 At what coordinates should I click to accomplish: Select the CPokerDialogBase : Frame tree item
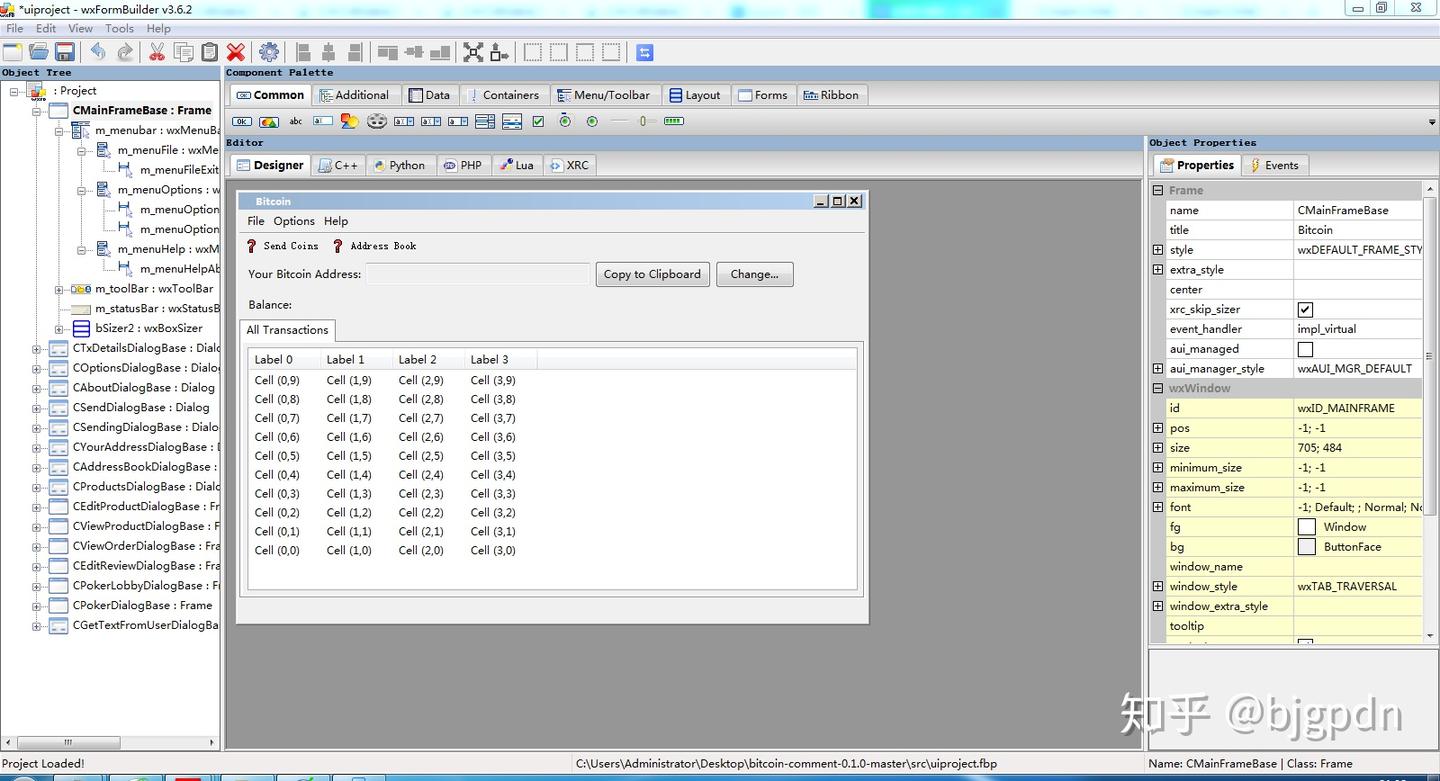pyautogui.click(x=142, y=606)
